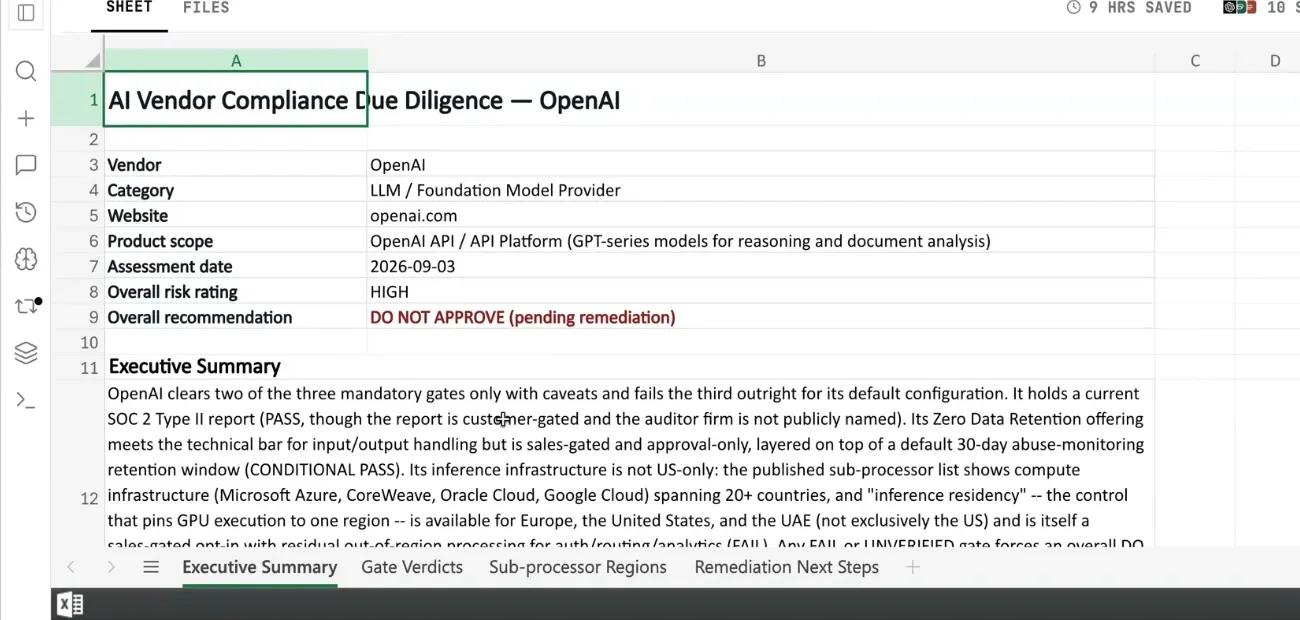Select row 9 header
The image size is (1300, 620).
78,317
